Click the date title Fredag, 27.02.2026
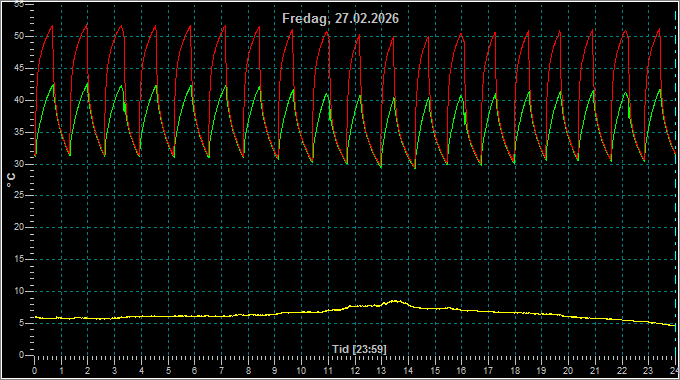Viewport: 680px width, 380px height. click(x=340, y=19)
